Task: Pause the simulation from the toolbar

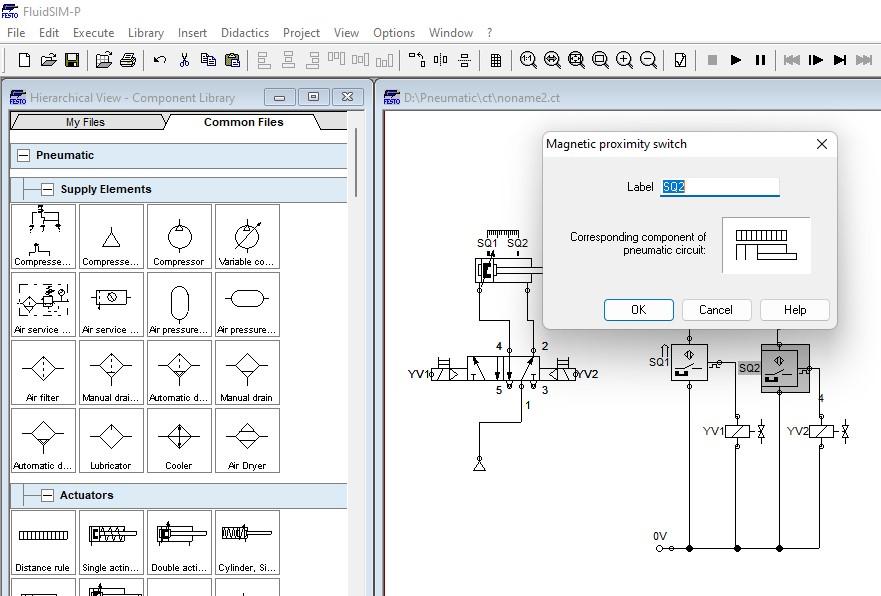Action: coord(760,60)
